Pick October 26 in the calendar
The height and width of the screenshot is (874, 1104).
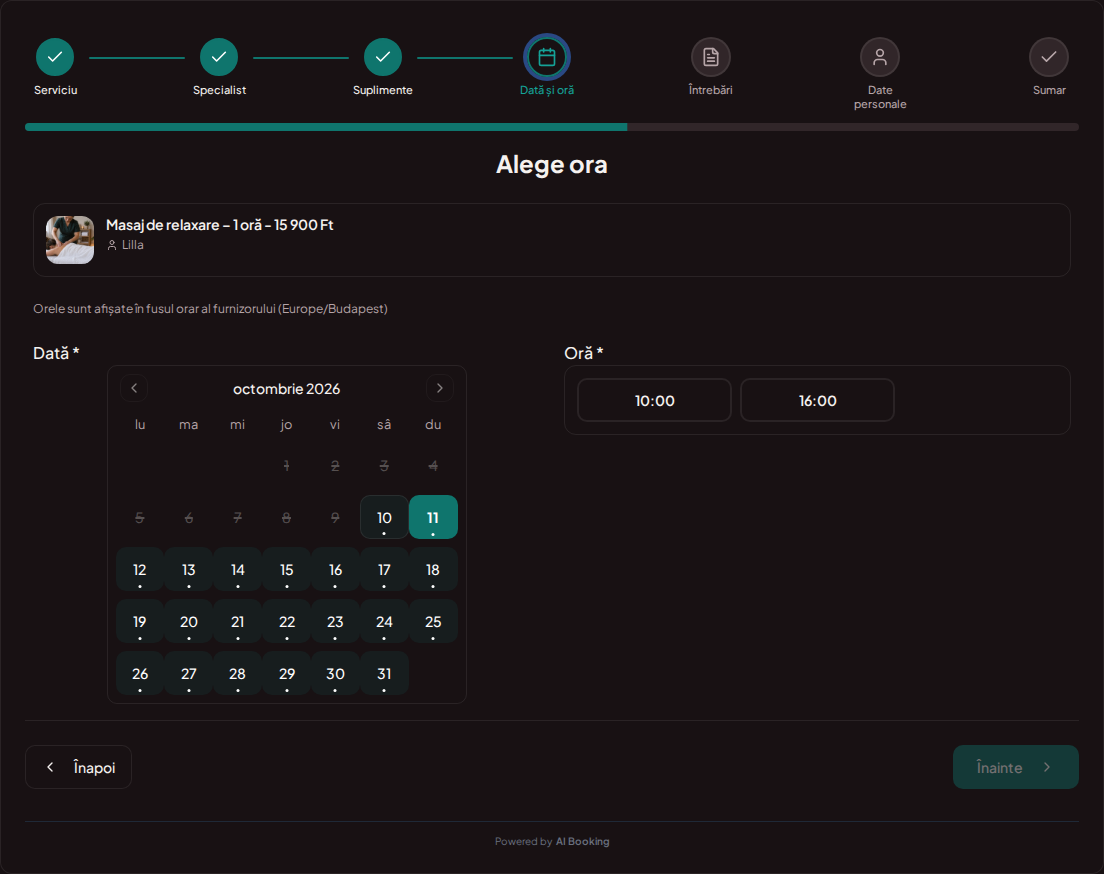pyautogui.click(x=140, y=674)
